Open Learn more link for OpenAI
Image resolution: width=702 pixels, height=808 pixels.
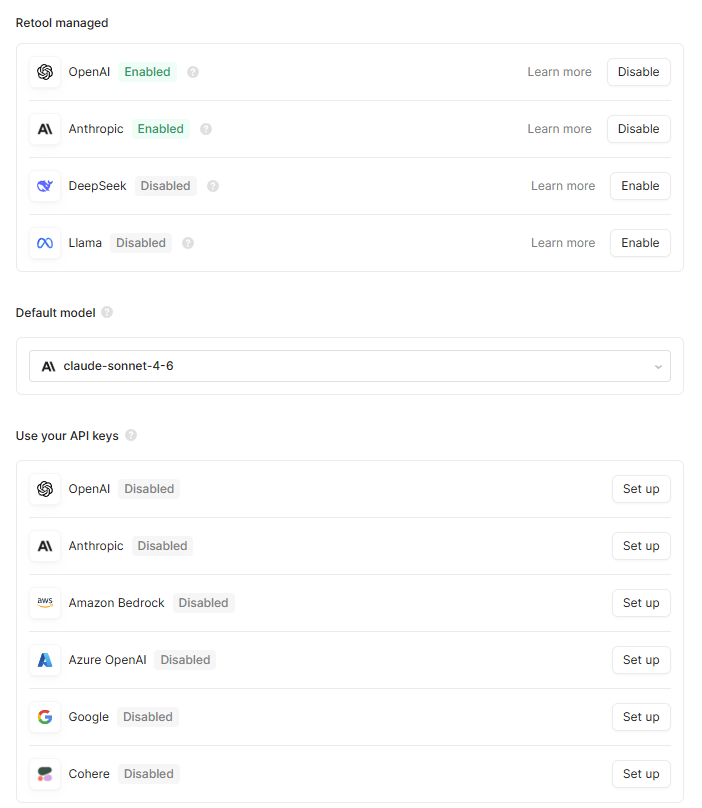click(x=559, y=72)
